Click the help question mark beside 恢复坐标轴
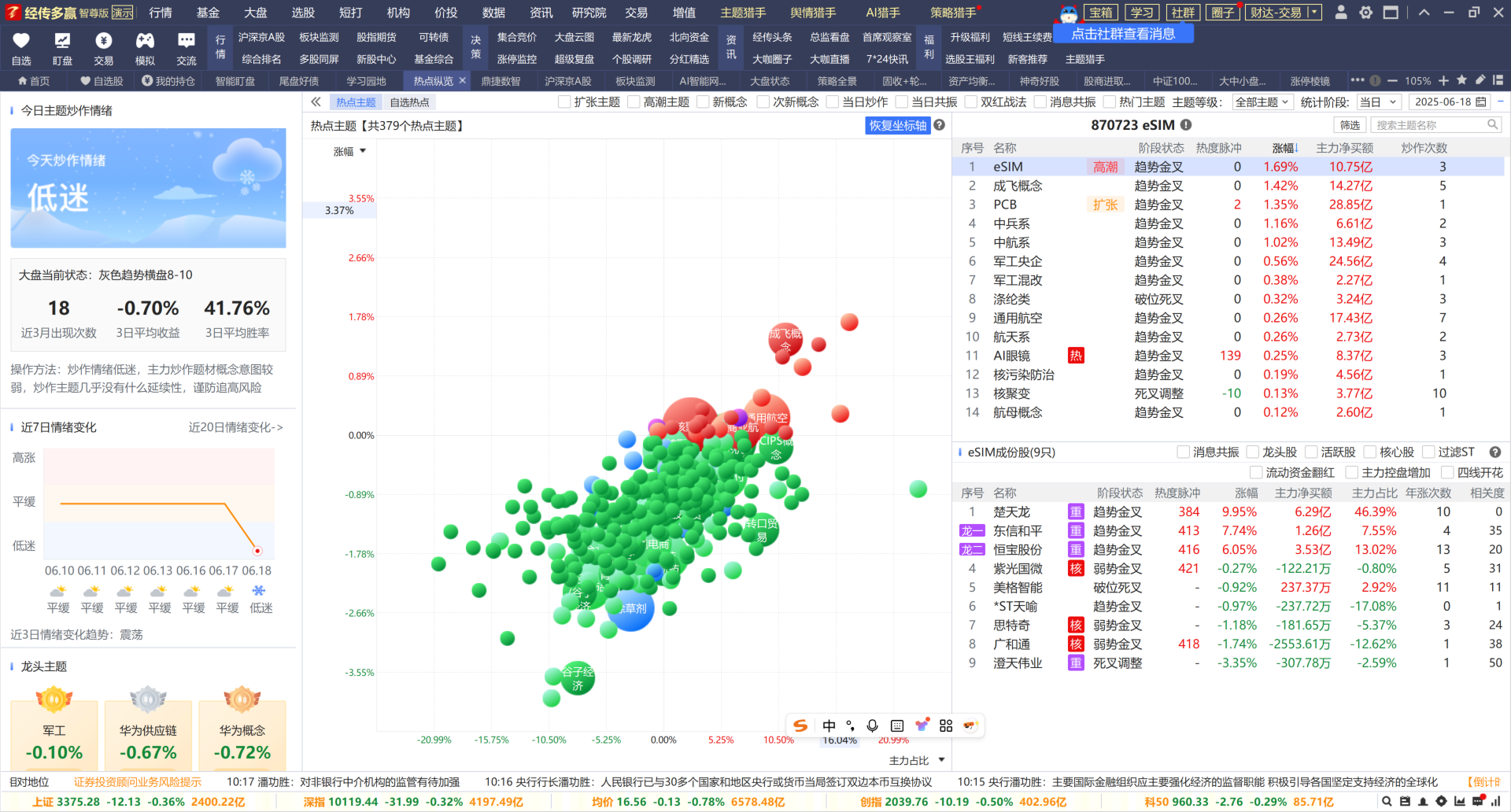This screenshot has width=1511, height=812. point(939,125)
